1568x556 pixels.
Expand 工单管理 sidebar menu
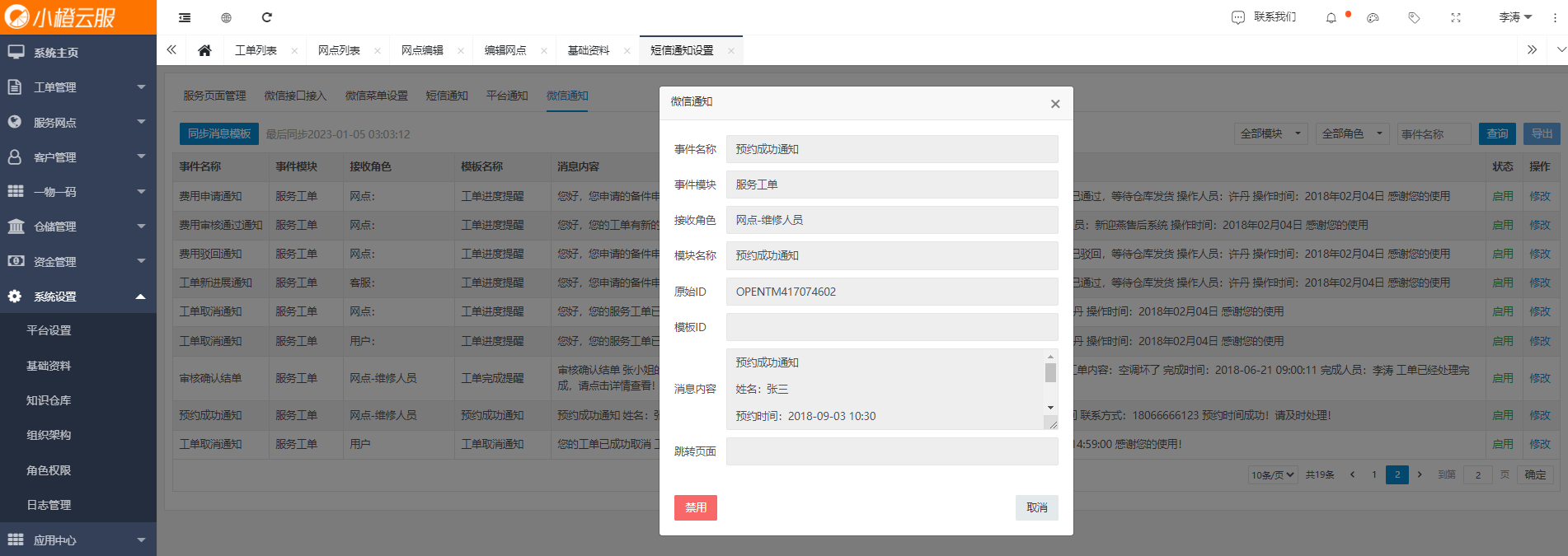click(78, 86)
